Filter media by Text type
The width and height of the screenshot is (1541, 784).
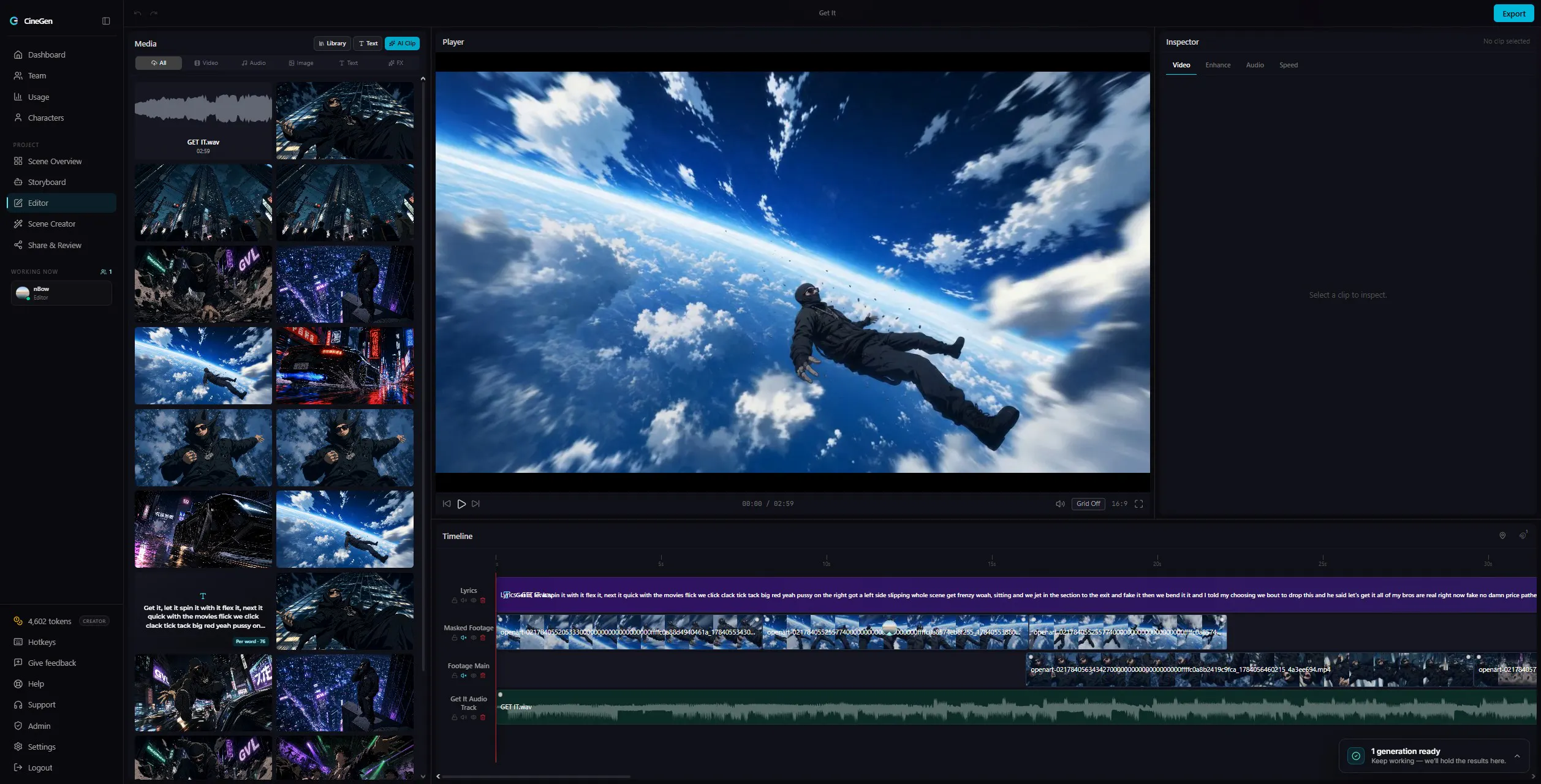tap(348, 63)
